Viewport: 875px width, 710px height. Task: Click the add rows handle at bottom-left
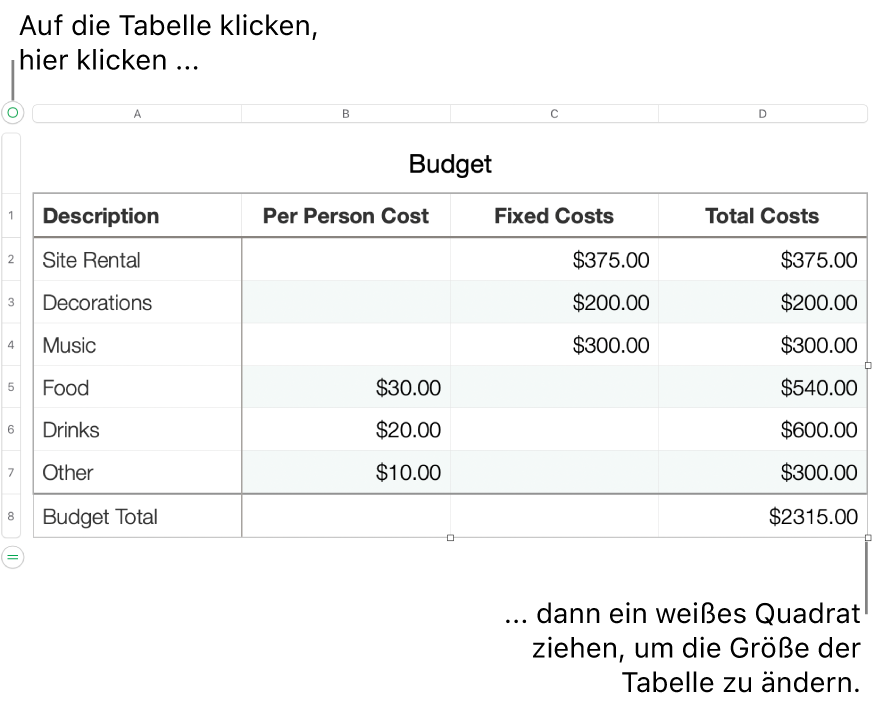pyautogui.click(x=12, y=557)
